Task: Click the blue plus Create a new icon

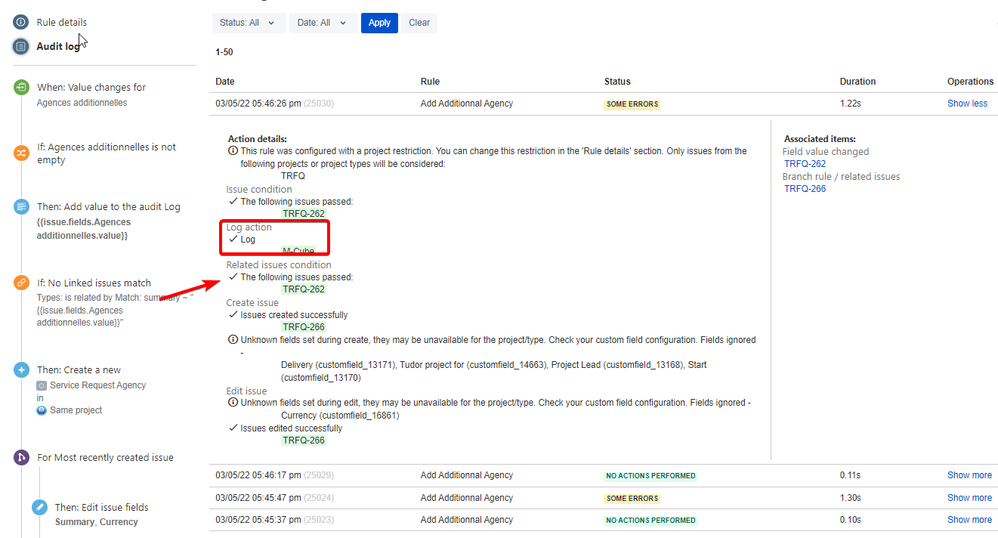Action: pos(22,370)
